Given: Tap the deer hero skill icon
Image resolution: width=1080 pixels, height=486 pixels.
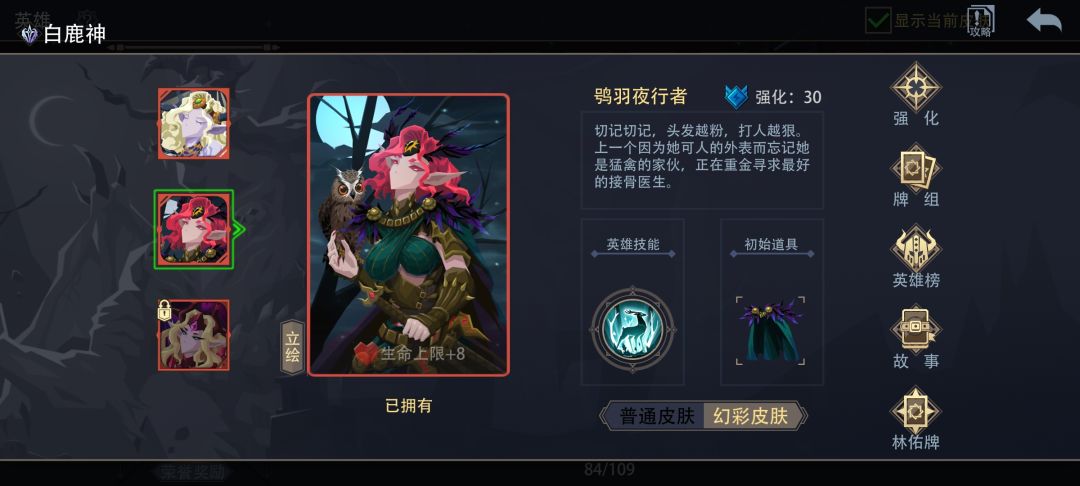Looking at the screenshot, I should point(632,330).
